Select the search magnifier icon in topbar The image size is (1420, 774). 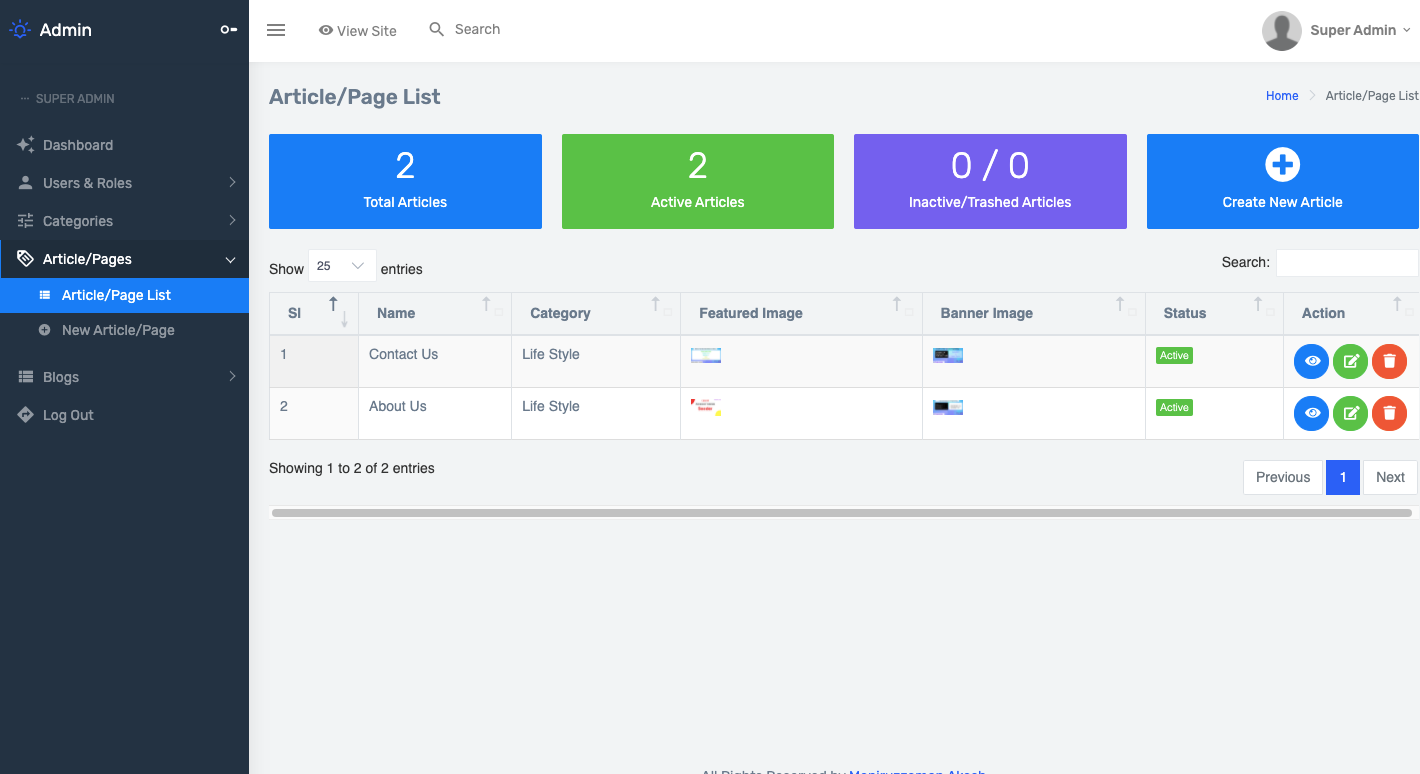(x=436, y=29)
